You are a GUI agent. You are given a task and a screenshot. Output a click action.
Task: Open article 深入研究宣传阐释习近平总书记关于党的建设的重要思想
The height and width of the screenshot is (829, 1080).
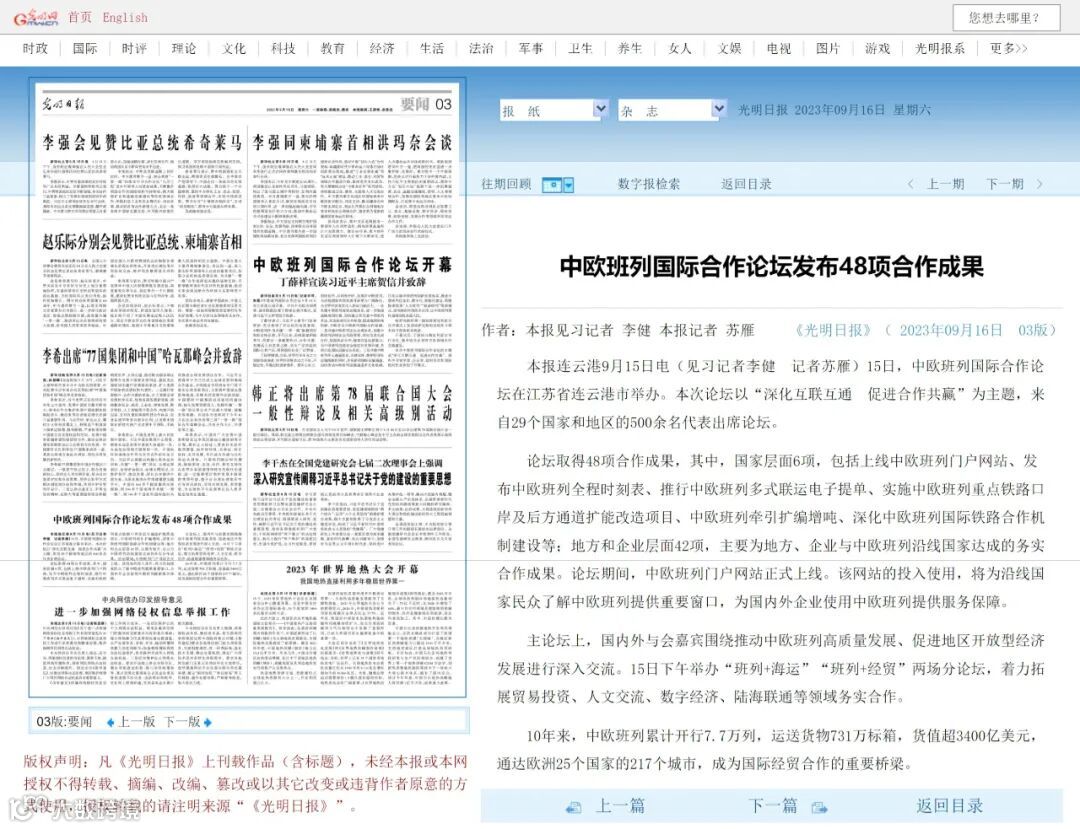click(x=352, y=479)
